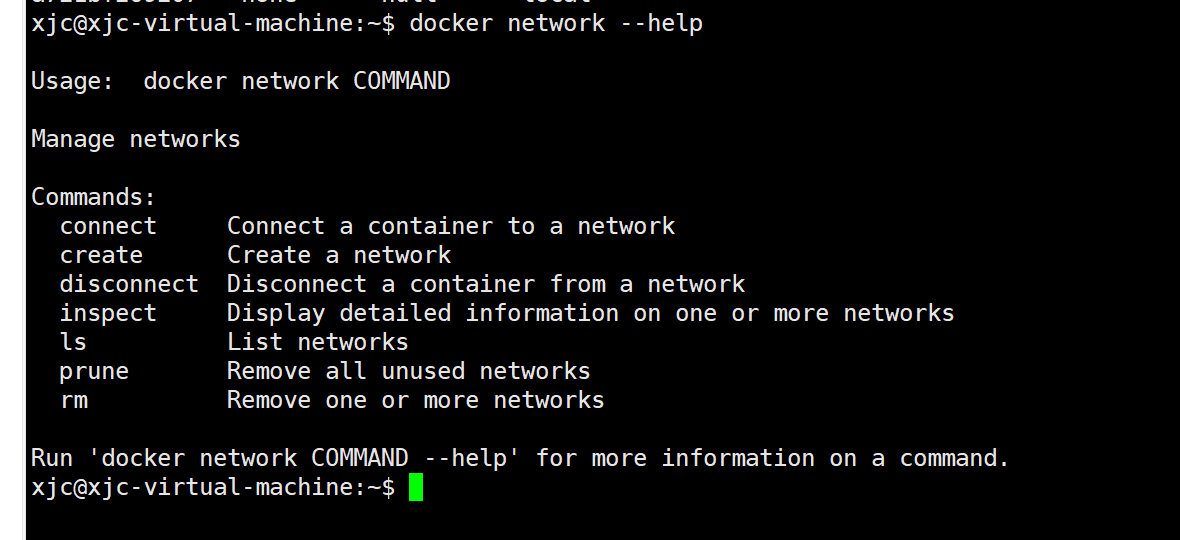Click the 'ls' command name
1180x540 pixels.
pyautogui.click(x=73, y=341)
